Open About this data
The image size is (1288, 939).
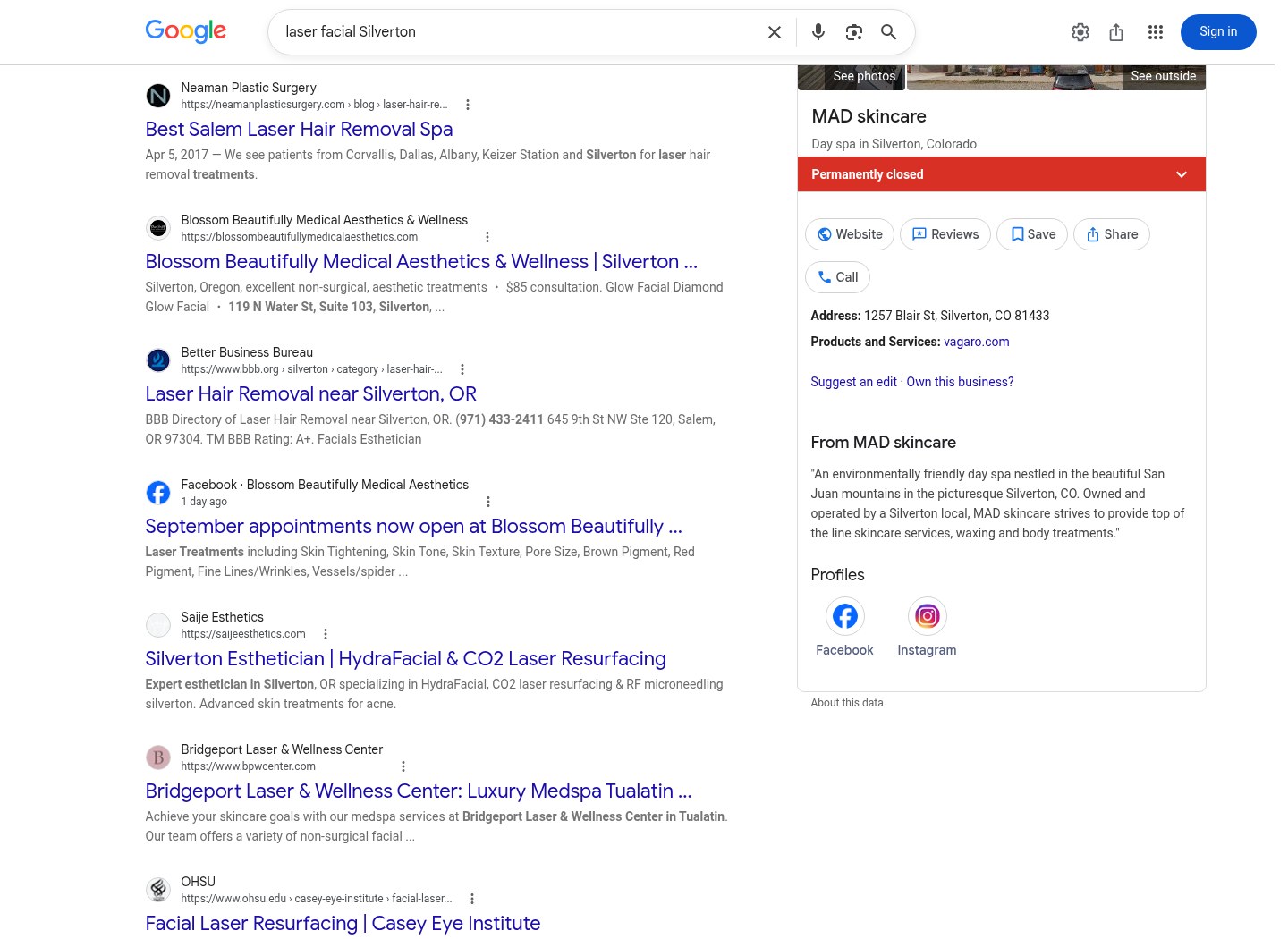pyautogui.click(x=847, y=703)
